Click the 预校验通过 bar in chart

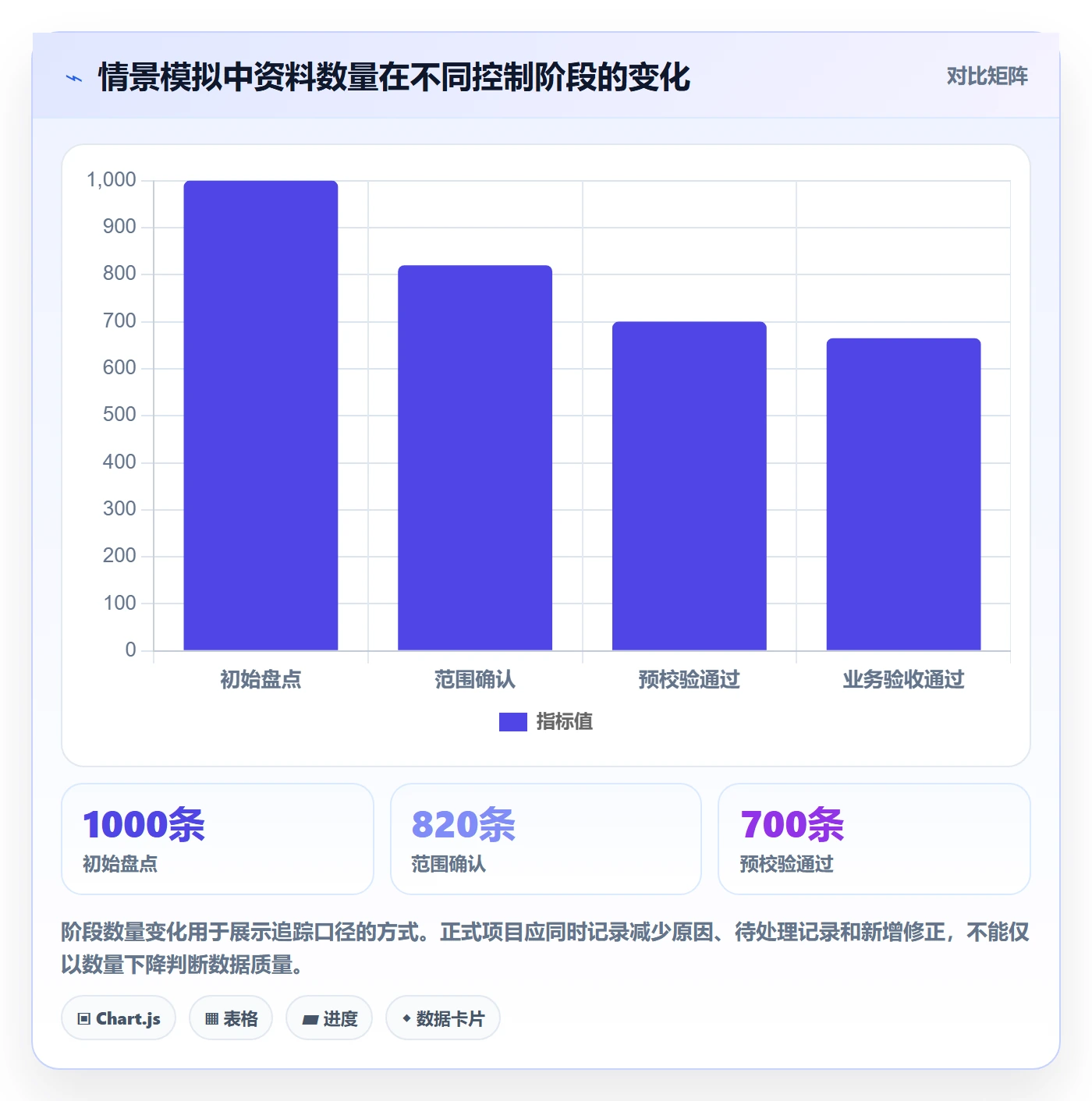(690, 486)
